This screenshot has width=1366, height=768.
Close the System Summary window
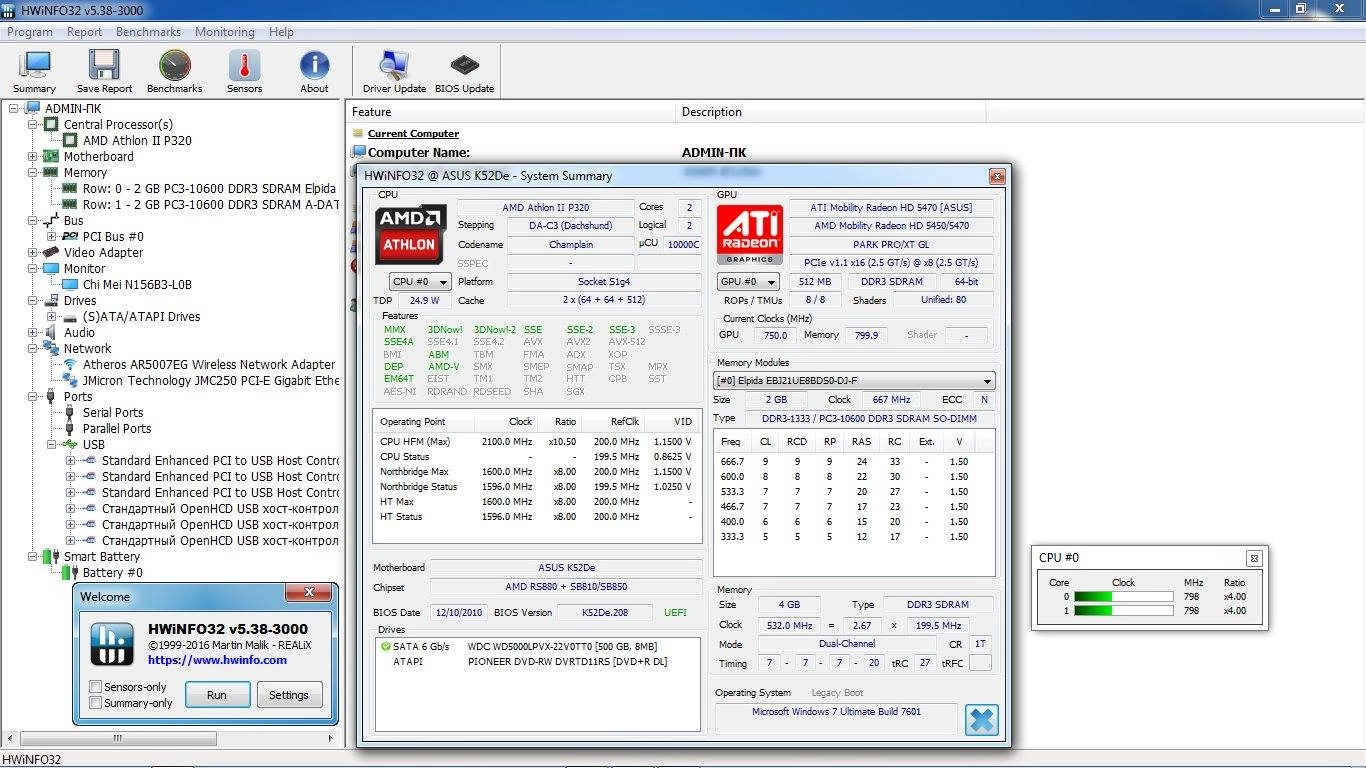[997, 176]
